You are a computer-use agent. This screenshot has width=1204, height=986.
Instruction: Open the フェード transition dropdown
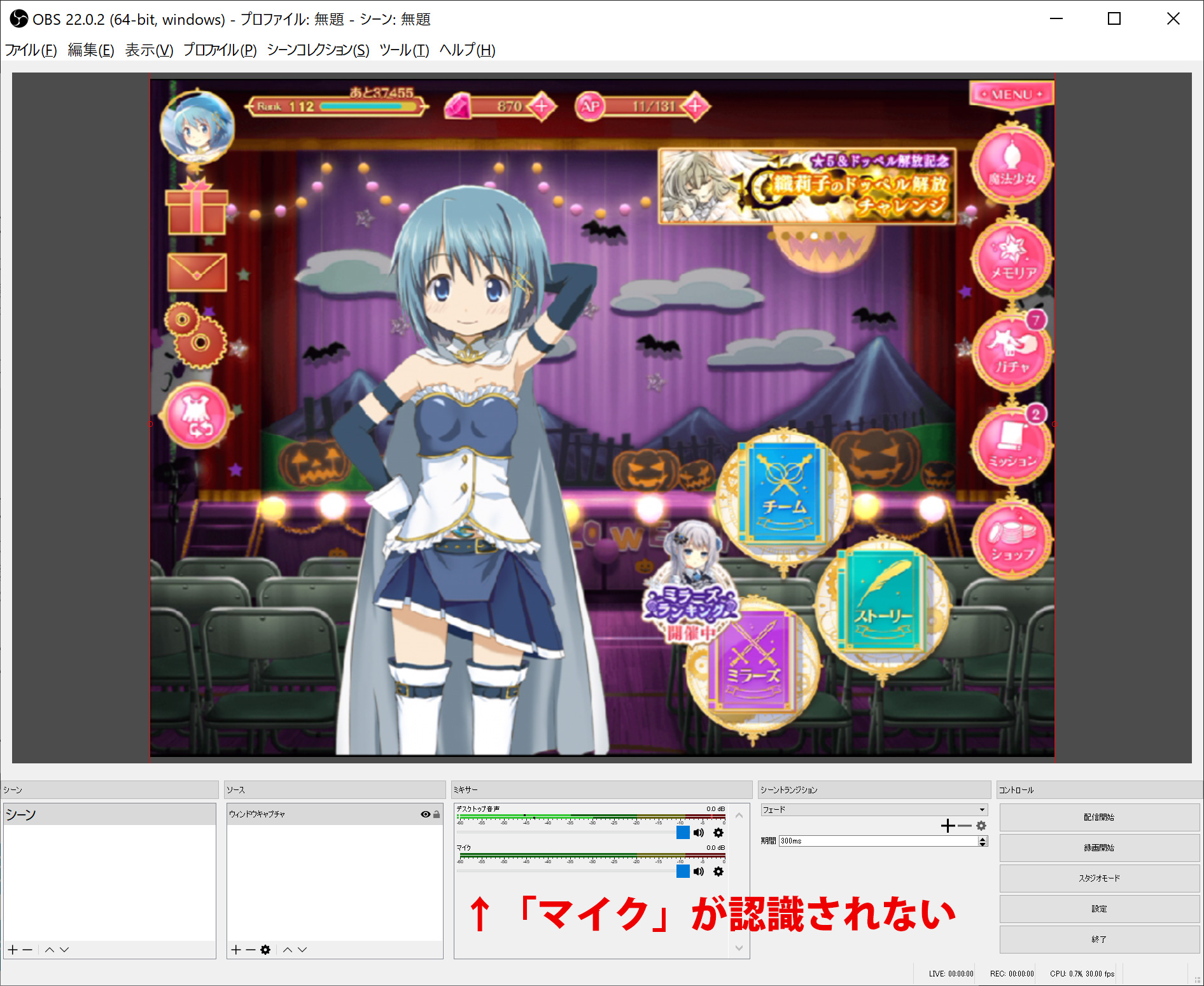pos(874,810)
